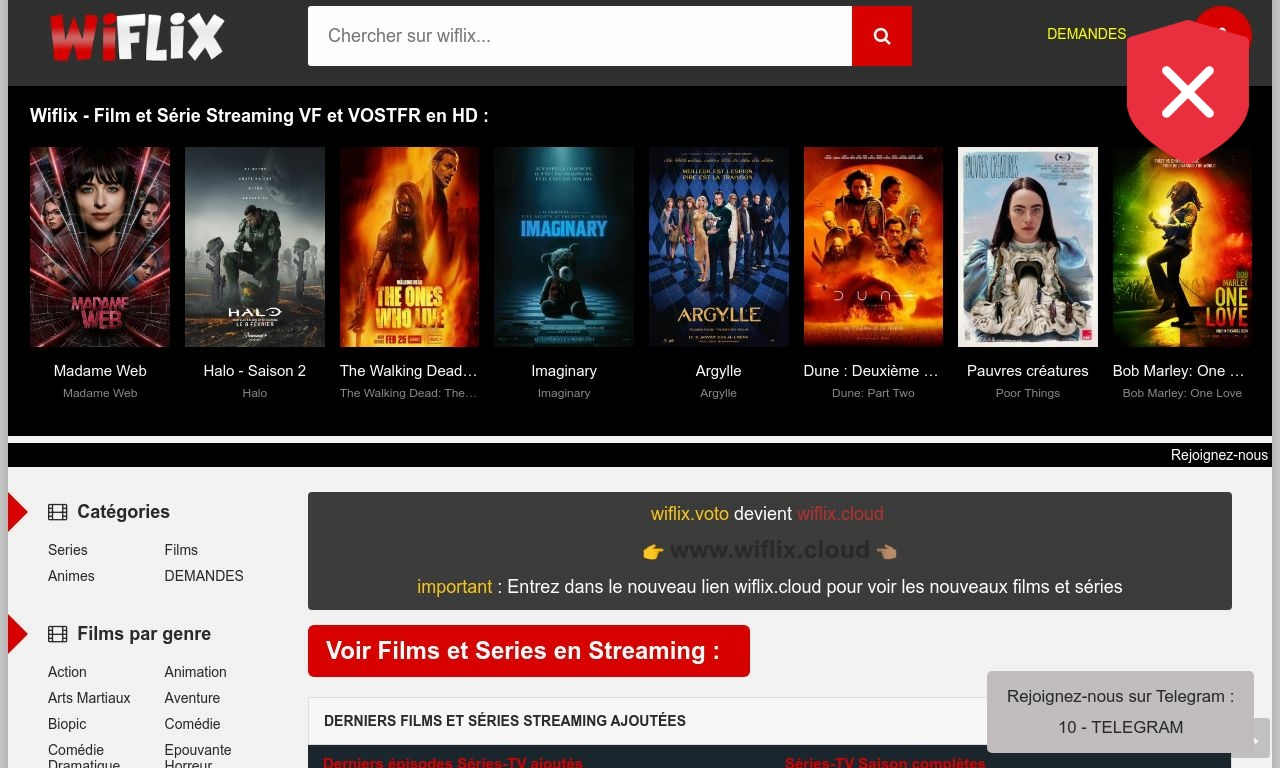Open the www.wiflix.cloud link
The width and height of the screenshot is (1280, 768).
click(x=771, y=549)
